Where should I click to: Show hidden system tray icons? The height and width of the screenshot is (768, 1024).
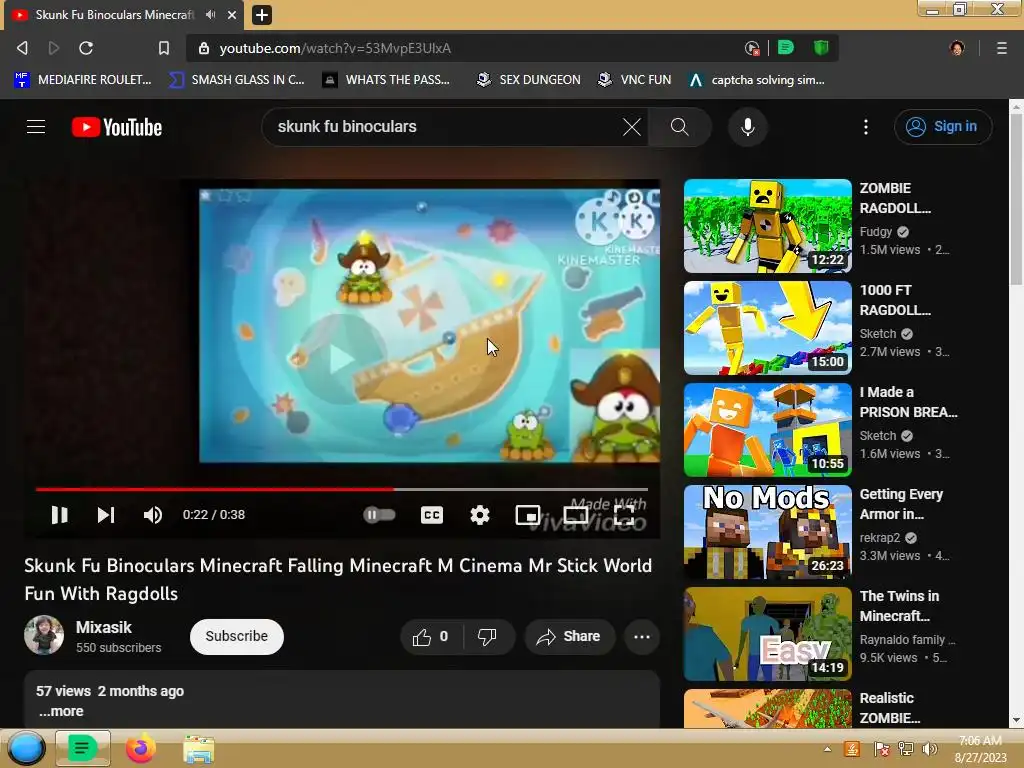[x=827, y=749]
